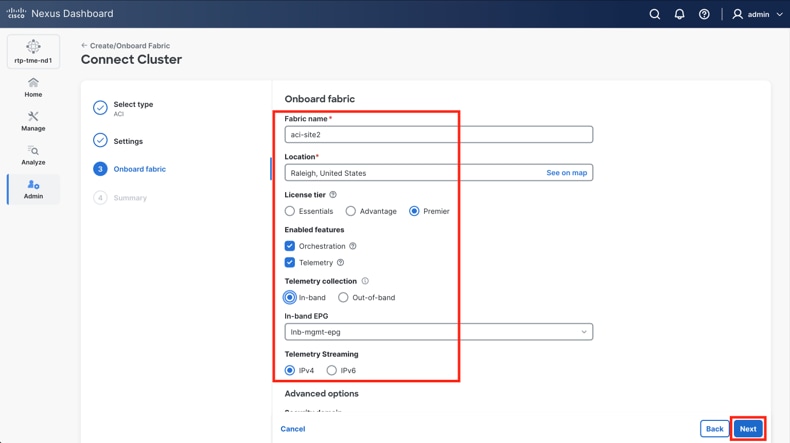Open the In-band EPG dropdown

[x=438, y=332]
